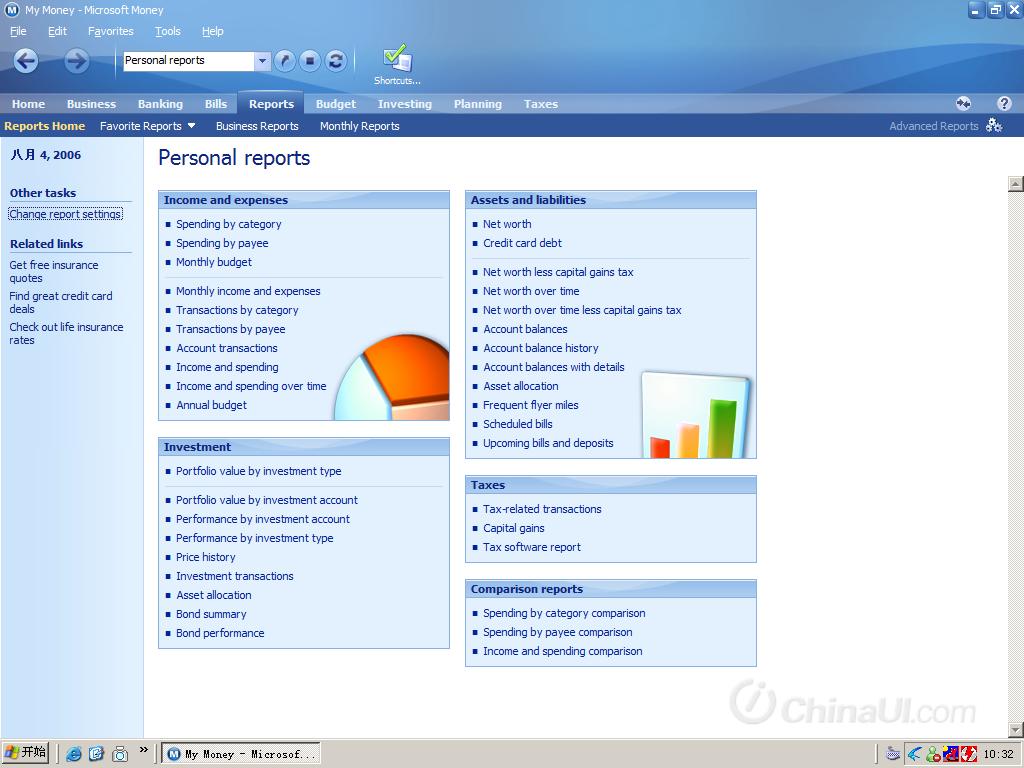Open the Windows Start button
This screenshot has width=1024, height=768.
point(25,753)
